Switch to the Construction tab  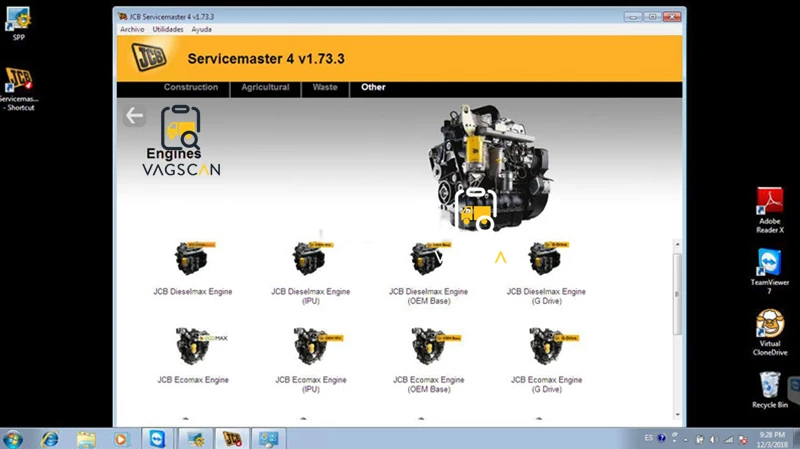[191, 87]
